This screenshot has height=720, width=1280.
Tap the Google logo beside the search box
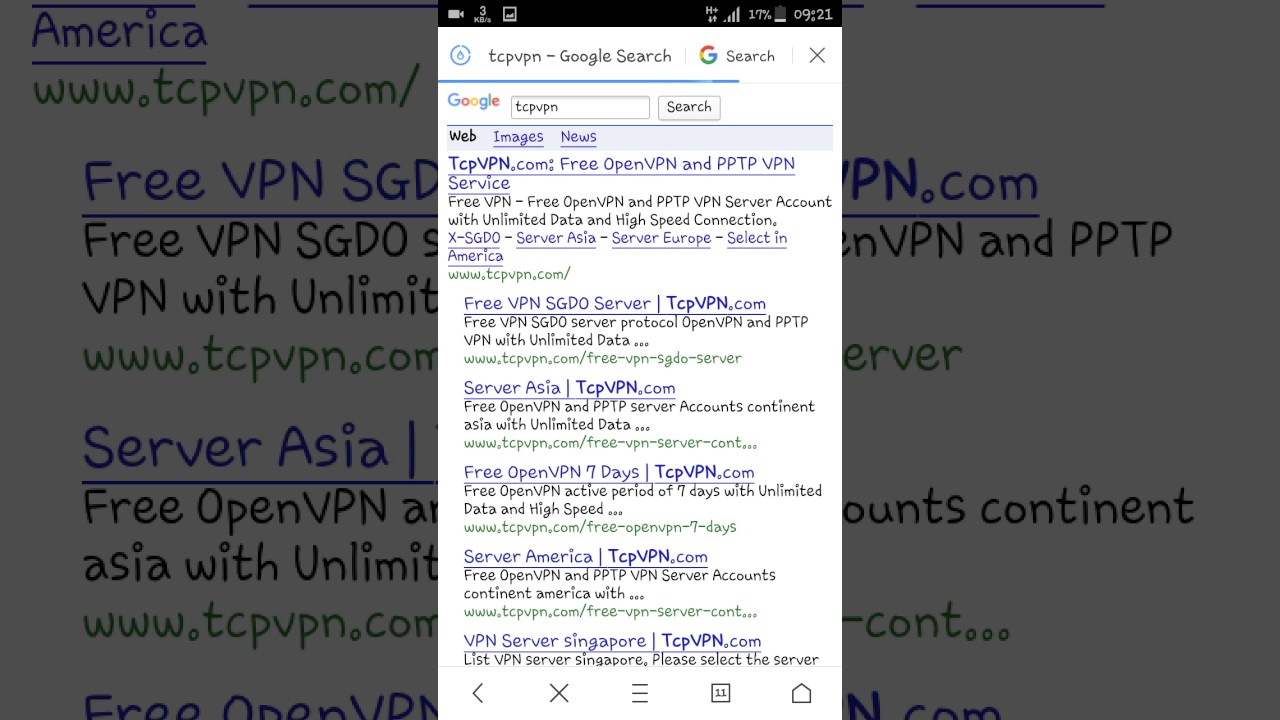pyautogui.click(x=474, y=102)
